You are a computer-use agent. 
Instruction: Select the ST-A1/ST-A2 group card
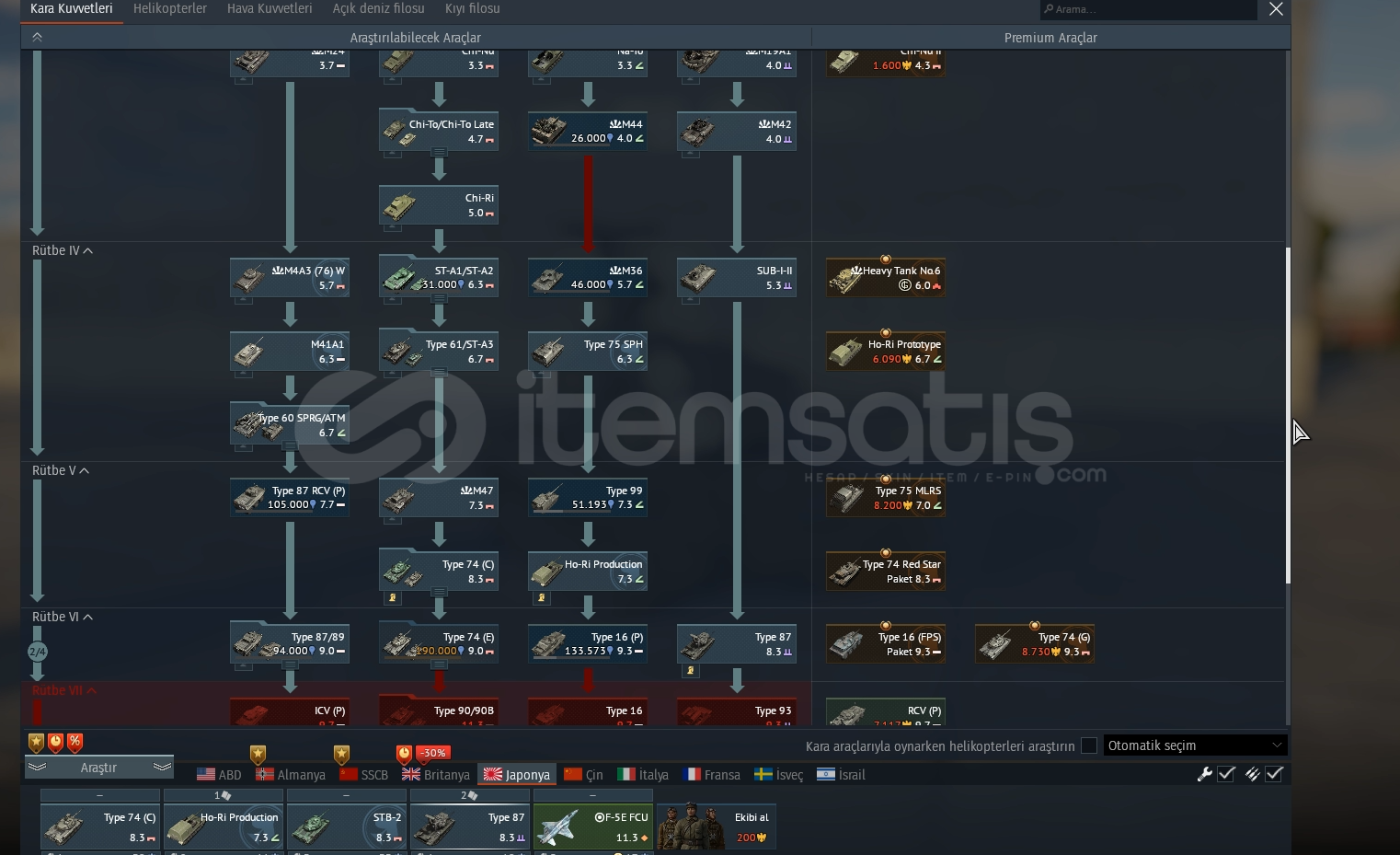tap(439, 278)
